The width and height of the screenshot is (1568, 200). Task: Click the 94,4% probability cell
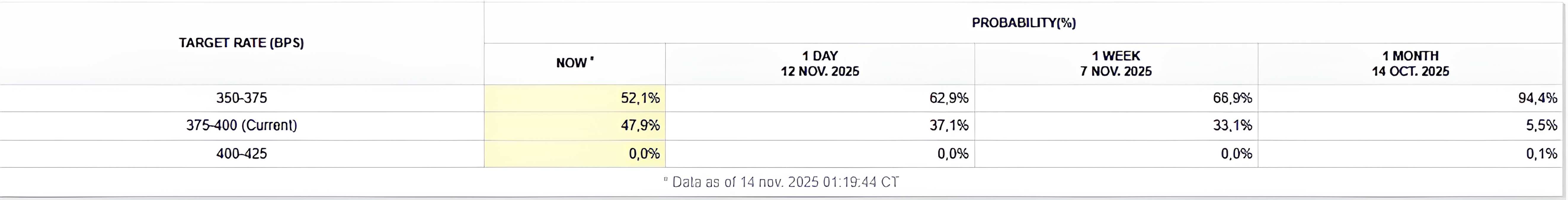pos(1537,98)
